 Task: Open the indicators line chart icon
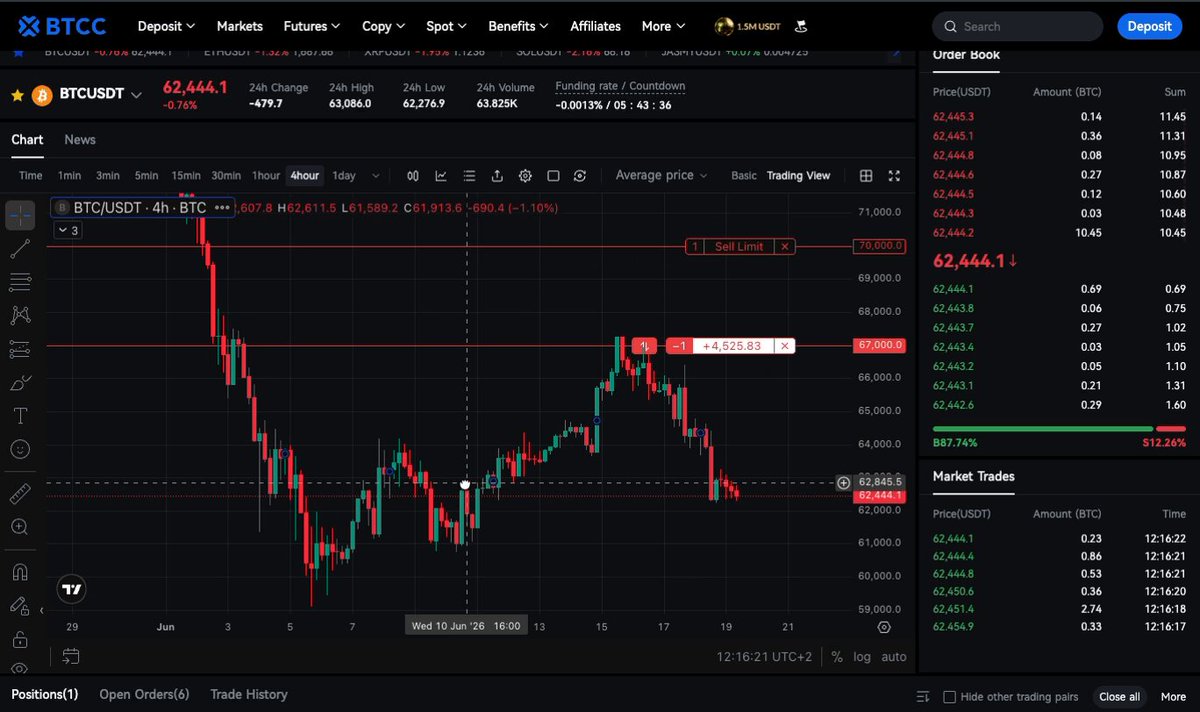441,176
